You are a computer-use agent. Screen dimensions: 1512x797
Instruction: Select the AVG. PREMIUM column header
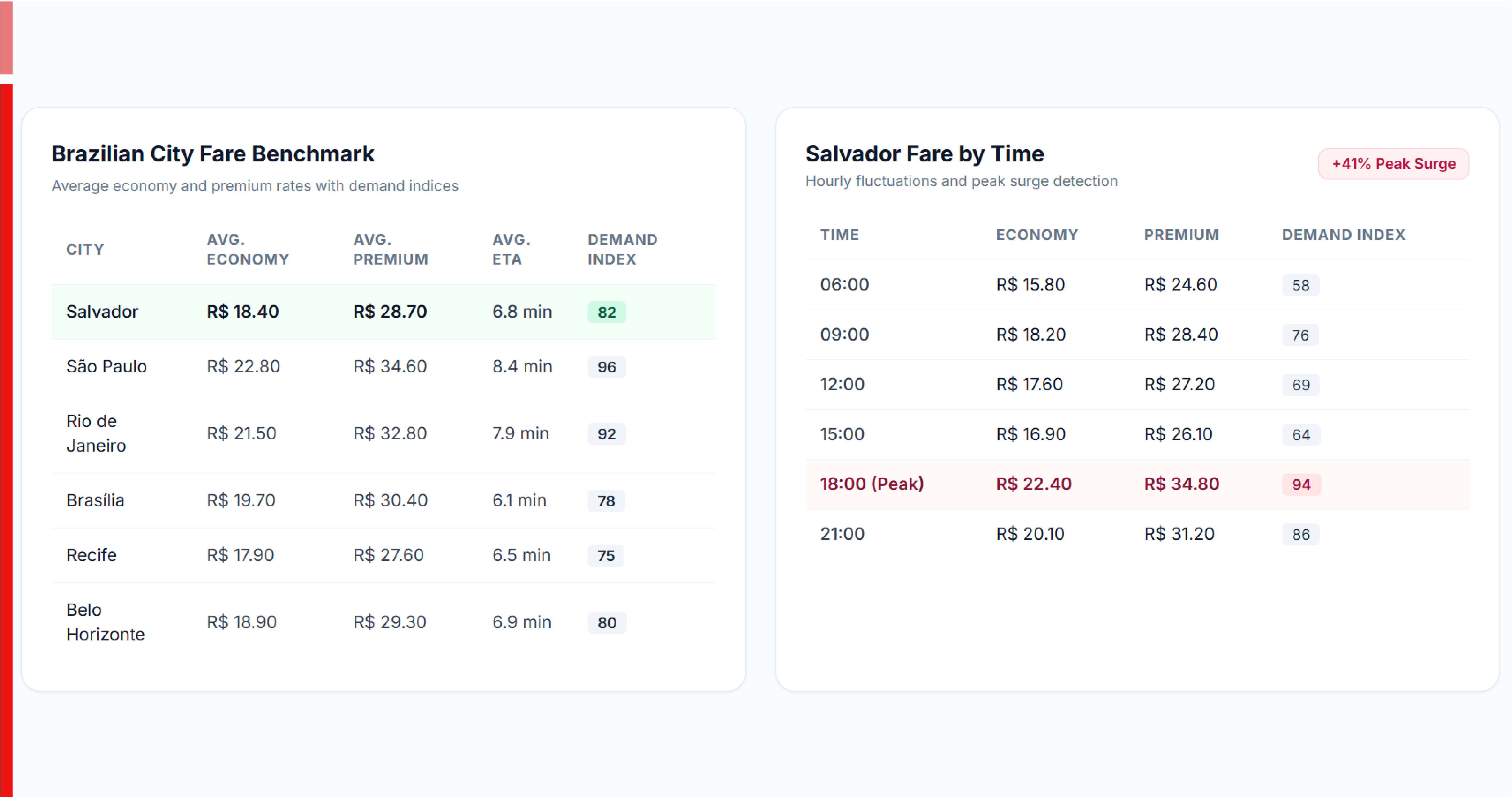click(x=390, y=249)
